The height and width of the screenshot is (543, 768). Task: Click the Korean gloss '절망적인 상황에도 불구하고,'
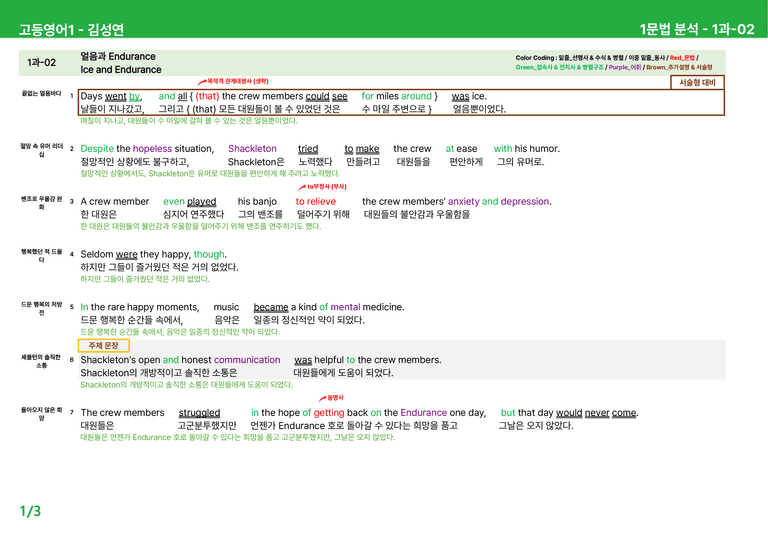click(x=135, y=162)
